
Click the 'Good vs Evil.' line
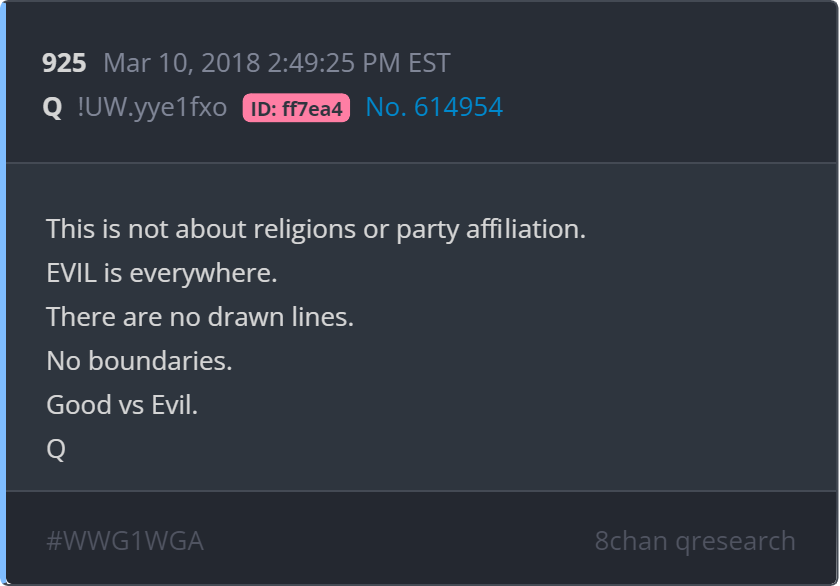click(x=122, y=405)
